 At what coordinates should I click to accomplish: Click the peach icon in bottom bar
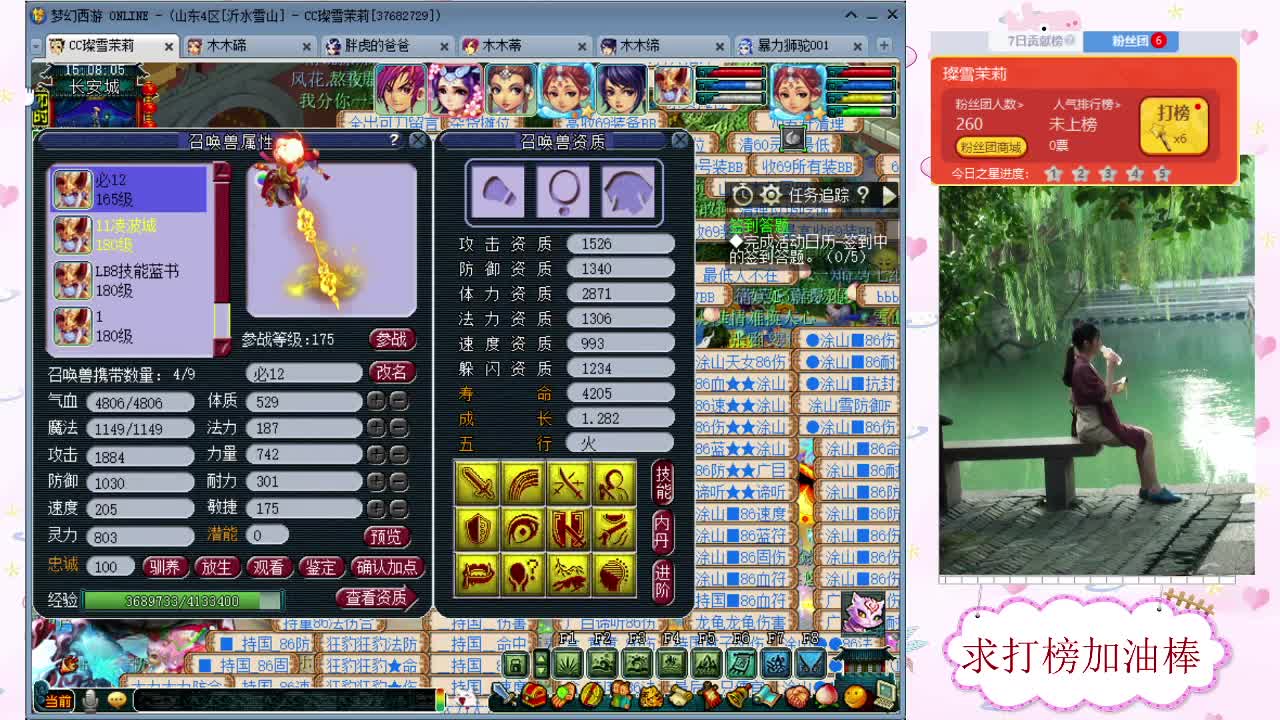(825, 695)
